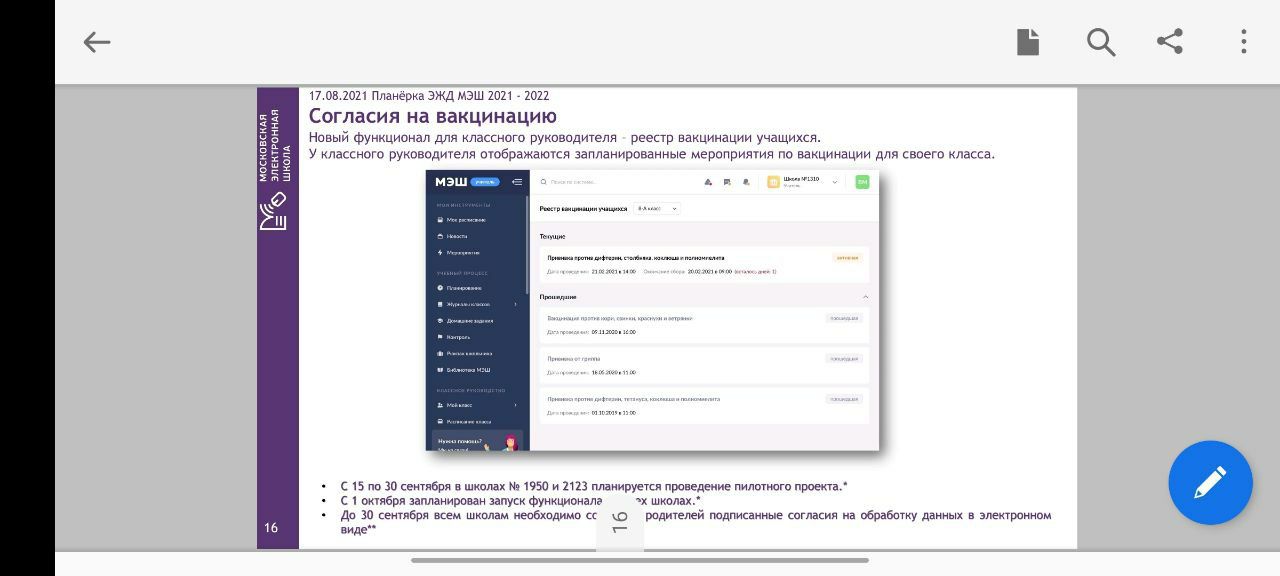Tap the rotated page number 16 tab

[620, 521]
